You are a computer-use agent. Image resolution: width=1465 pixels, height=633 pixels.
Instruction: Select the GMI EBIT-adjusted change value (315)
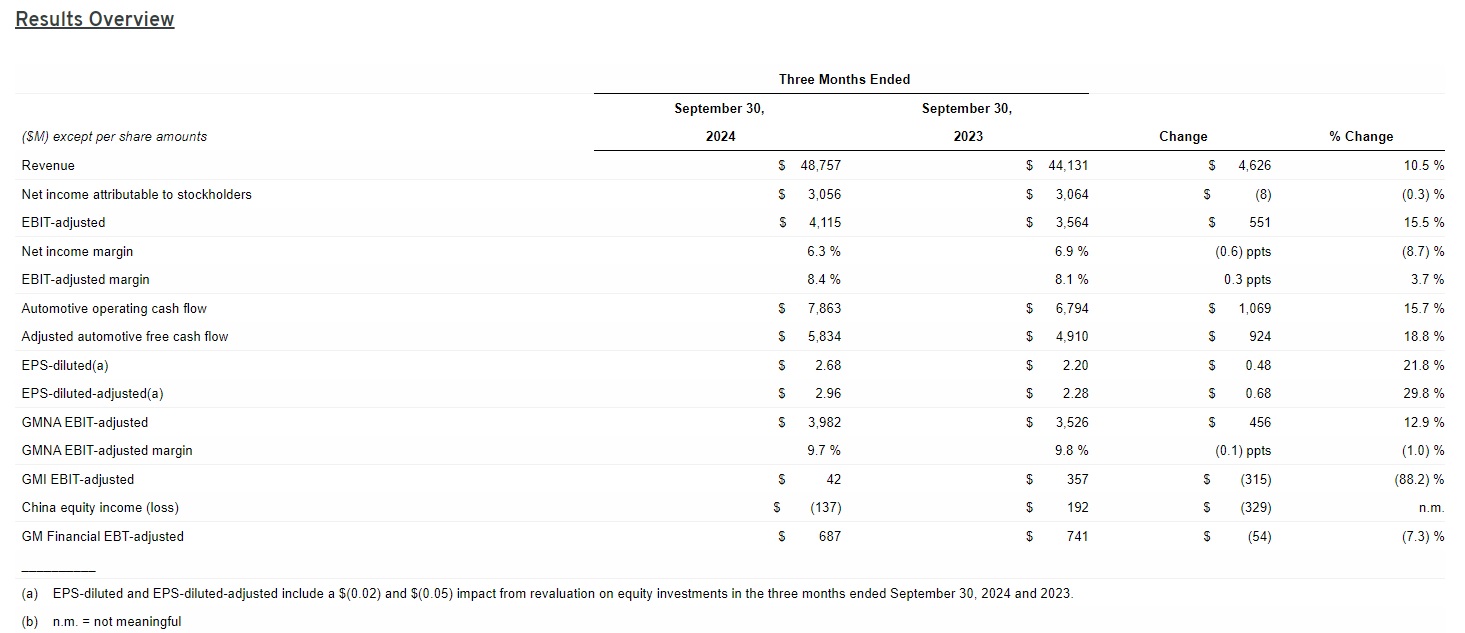[x=1254, y=480]
